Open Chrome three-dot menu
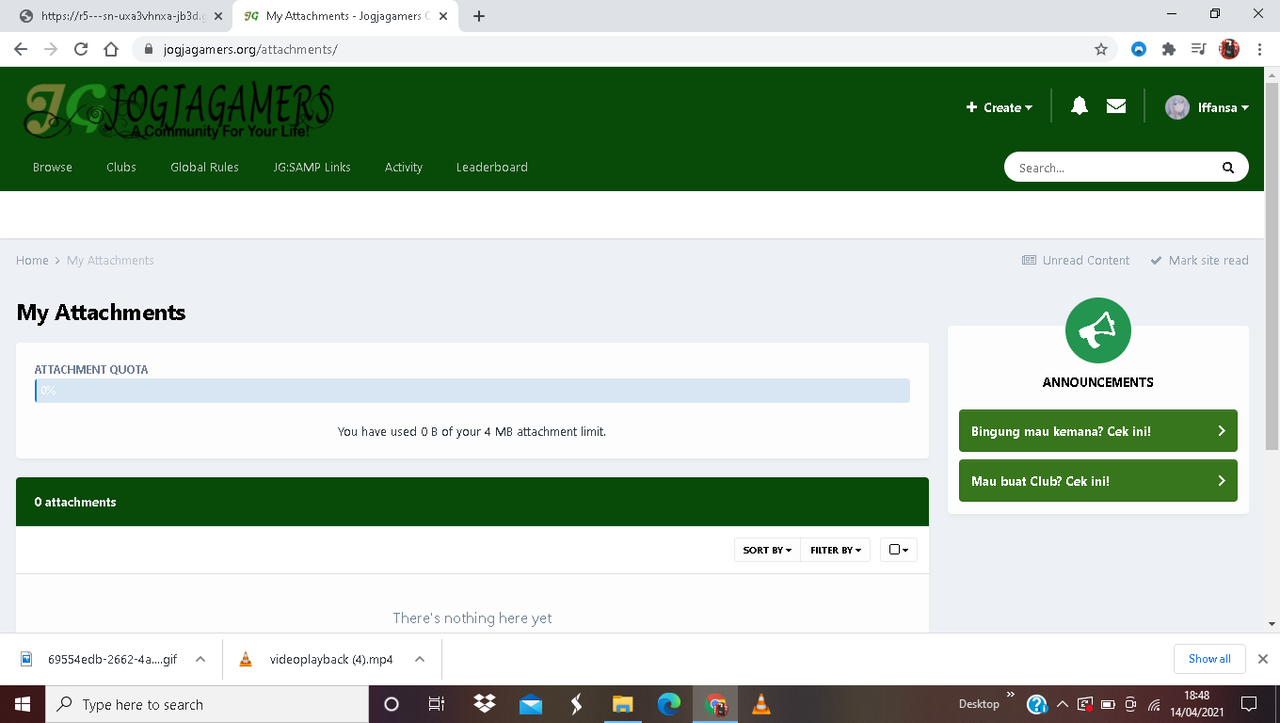The height and width of the screenshot is (723, 1280). click(1260, 49)
